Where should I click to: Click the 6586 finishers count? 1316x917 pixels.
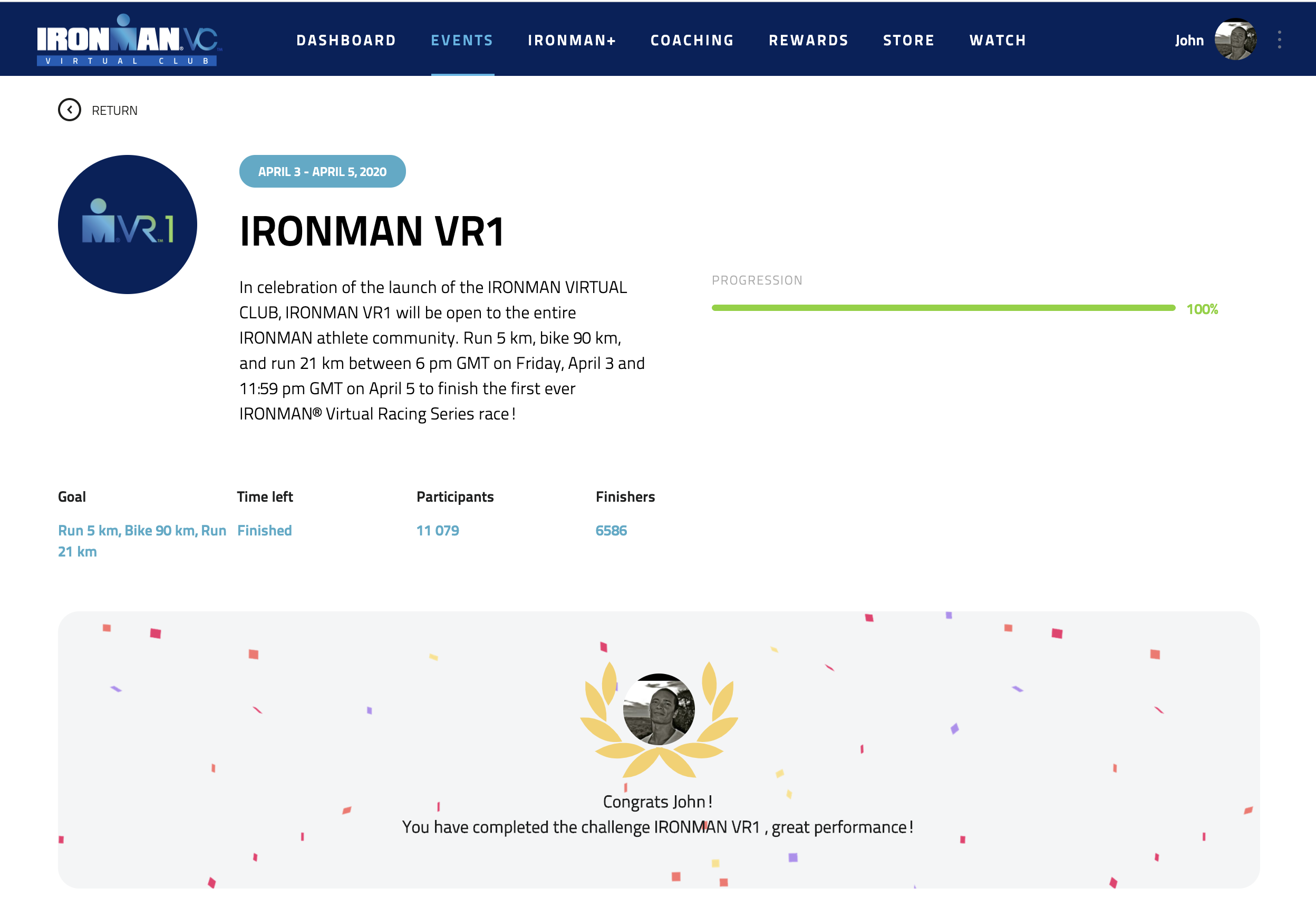tap(611, 530)
